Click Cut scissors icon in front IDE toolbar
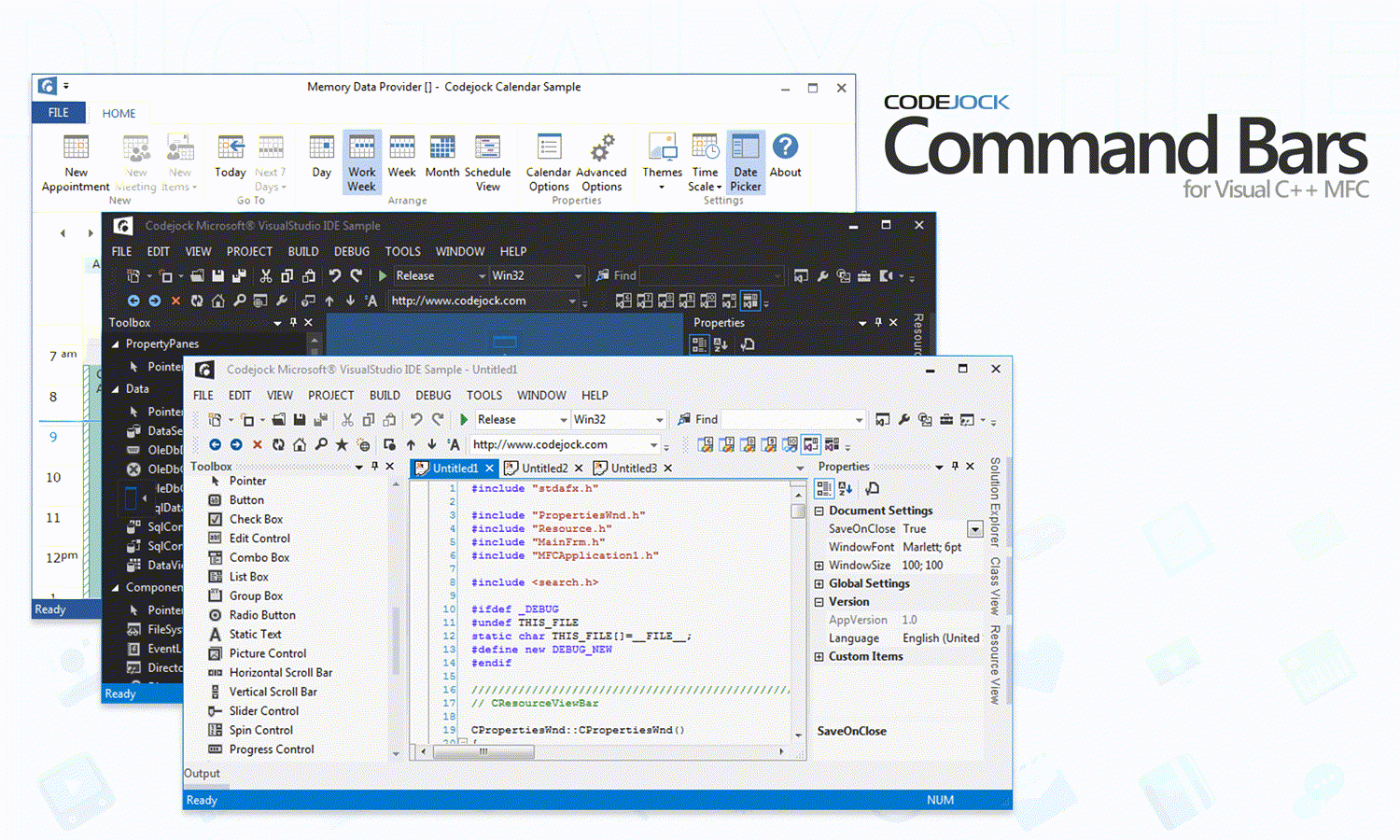This screenshot has height=840, width=1400. click(347, 420)
